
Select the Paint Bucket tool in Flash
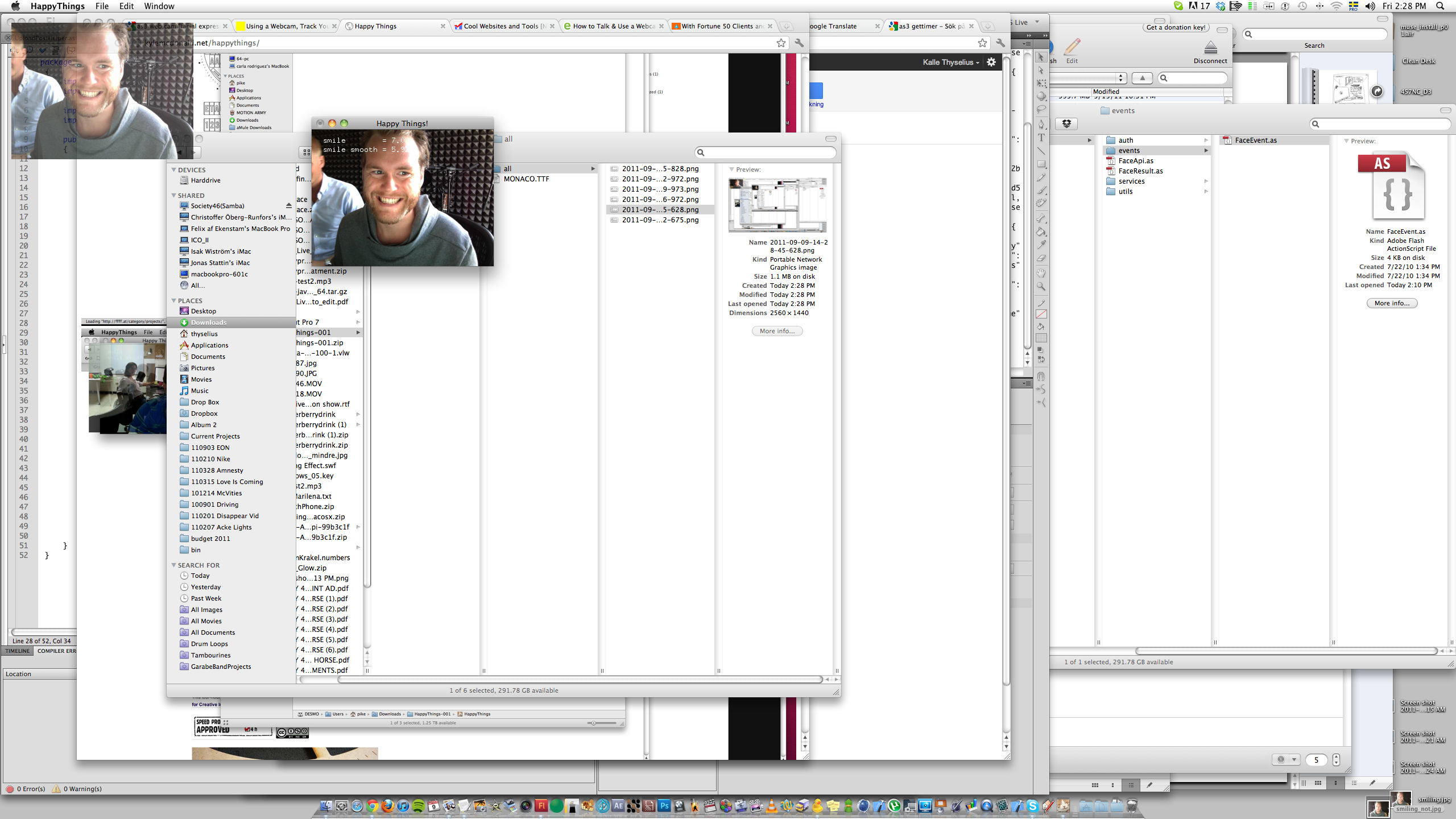tap(1041, 231)
